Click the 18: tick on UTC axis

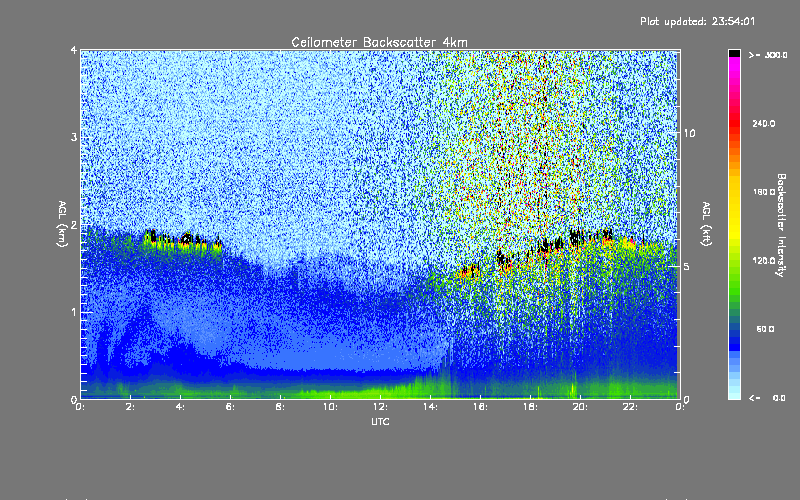point(530,407)
